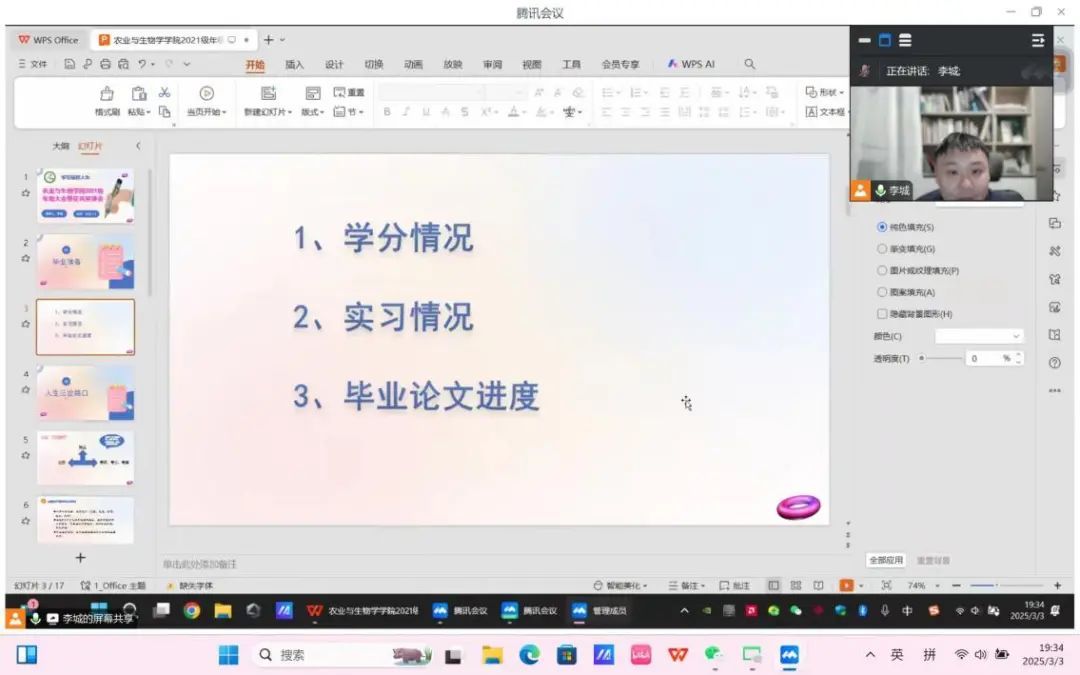Select 渐变填充 gradient fill option

point(881,249)
